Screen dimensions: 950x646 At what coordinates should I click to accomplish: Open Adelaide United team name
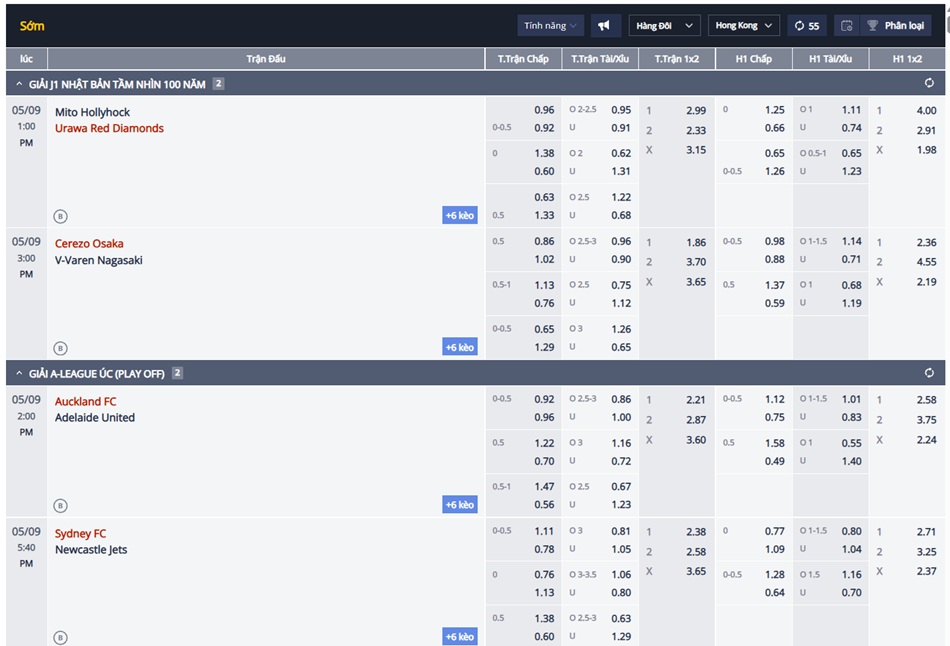click(95, 418)
